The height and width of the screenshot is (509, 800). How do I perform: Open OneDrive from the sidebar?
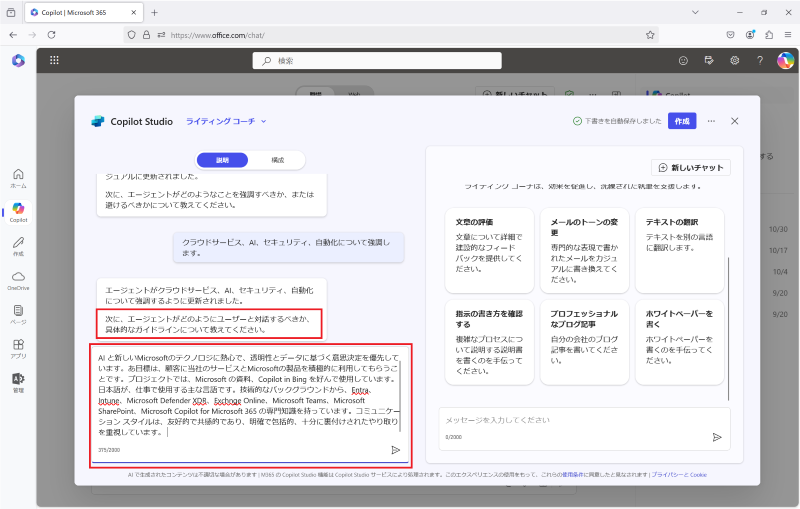(x=18, y=281)
